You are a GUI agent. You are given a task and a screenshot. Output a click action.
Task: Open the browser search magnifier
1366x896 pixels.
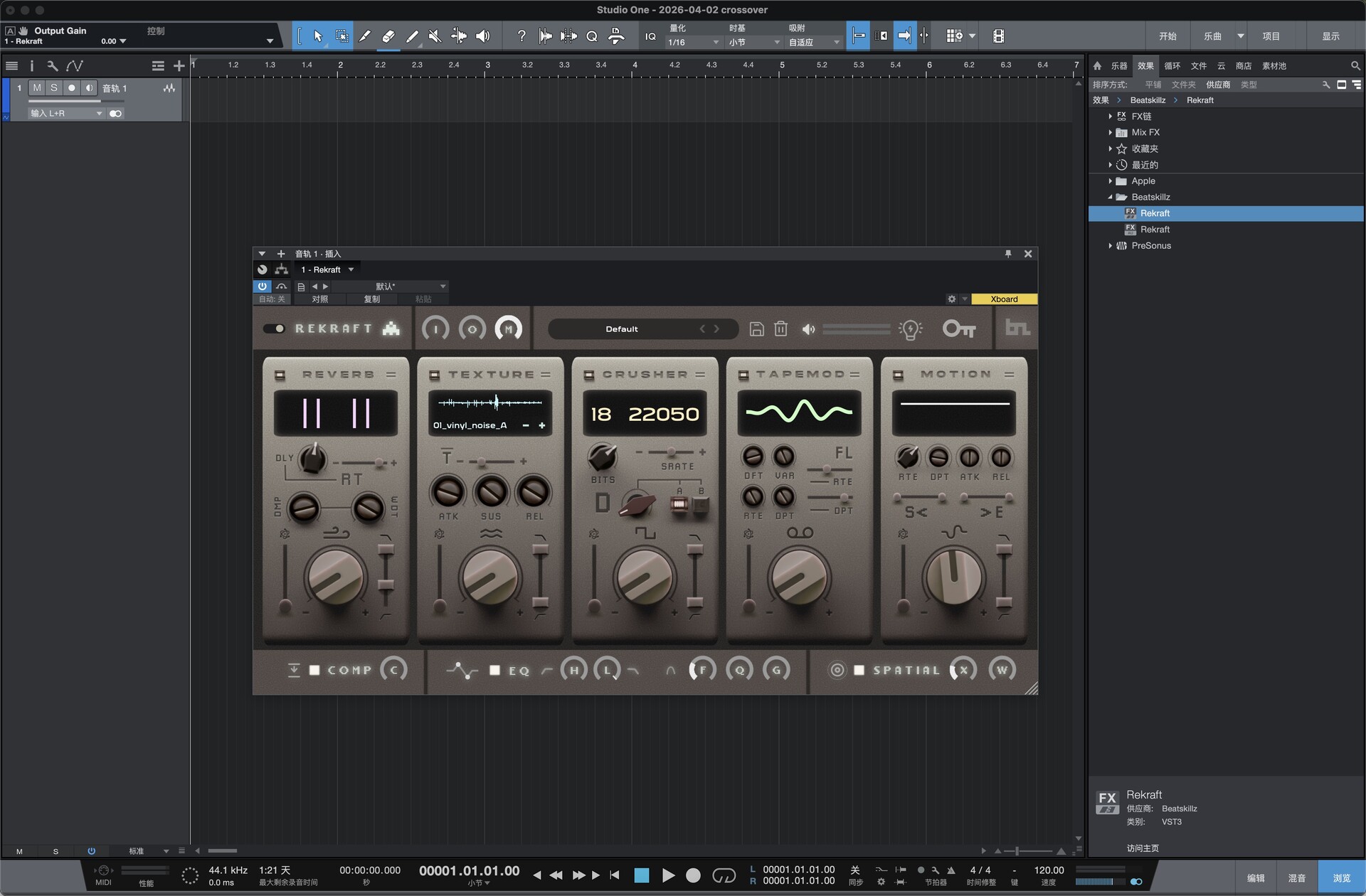pyautogui.click(x=1355, y=65)
